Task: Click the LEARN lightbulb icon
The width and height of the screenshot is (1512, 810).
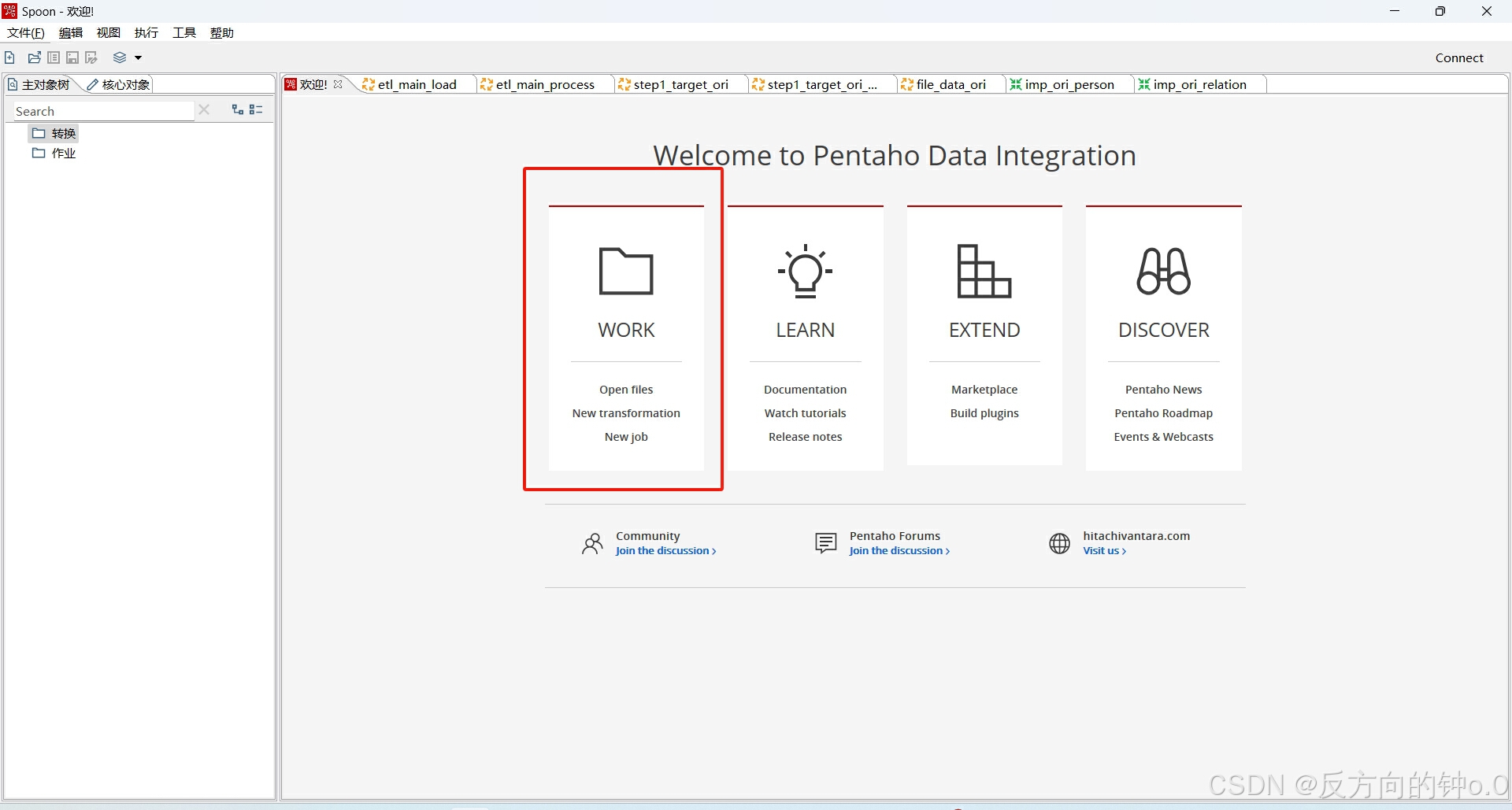Action: [805, 271]
